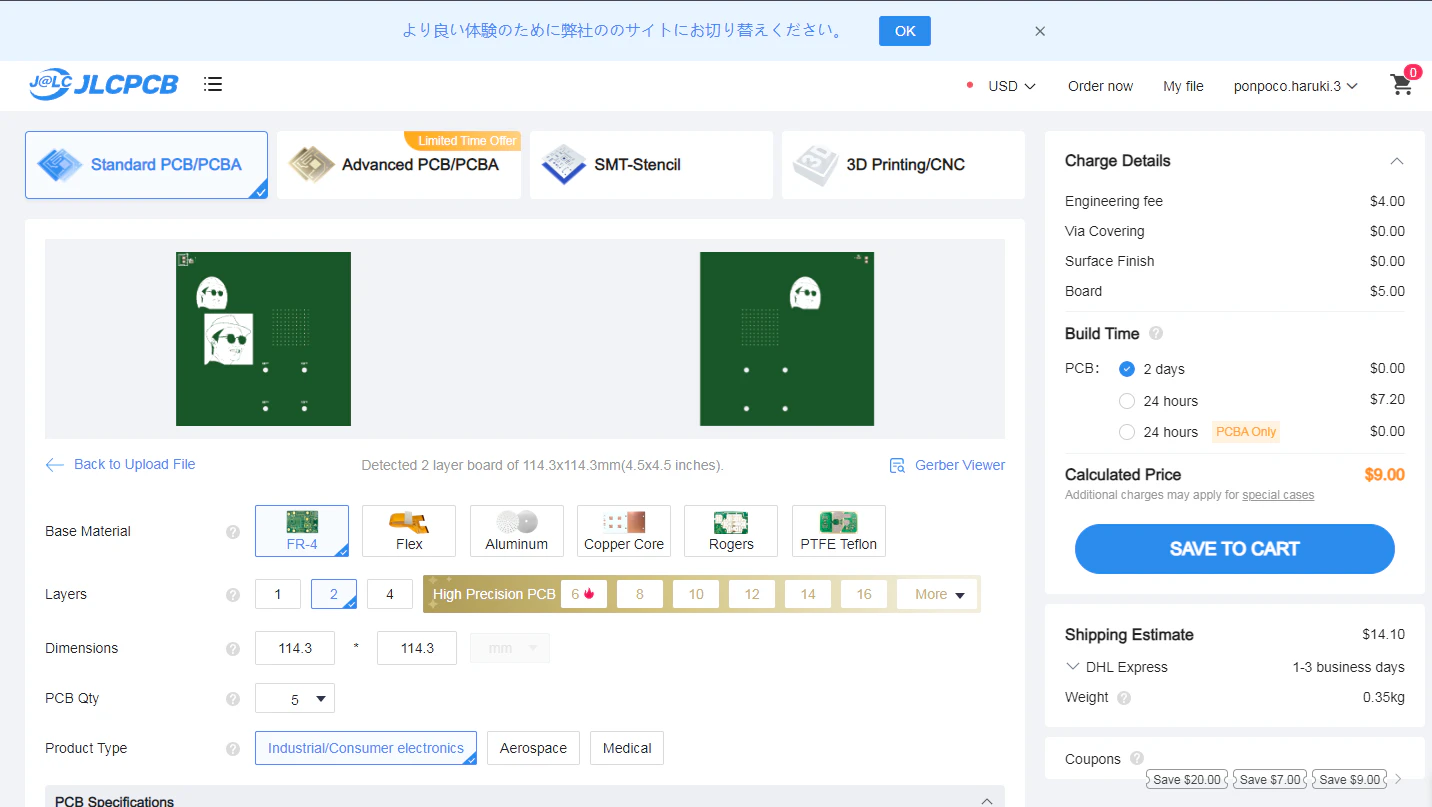Switch to the 3D Printing/CNC tab
Screen dimensions: 1432x807
coord(903,165)
